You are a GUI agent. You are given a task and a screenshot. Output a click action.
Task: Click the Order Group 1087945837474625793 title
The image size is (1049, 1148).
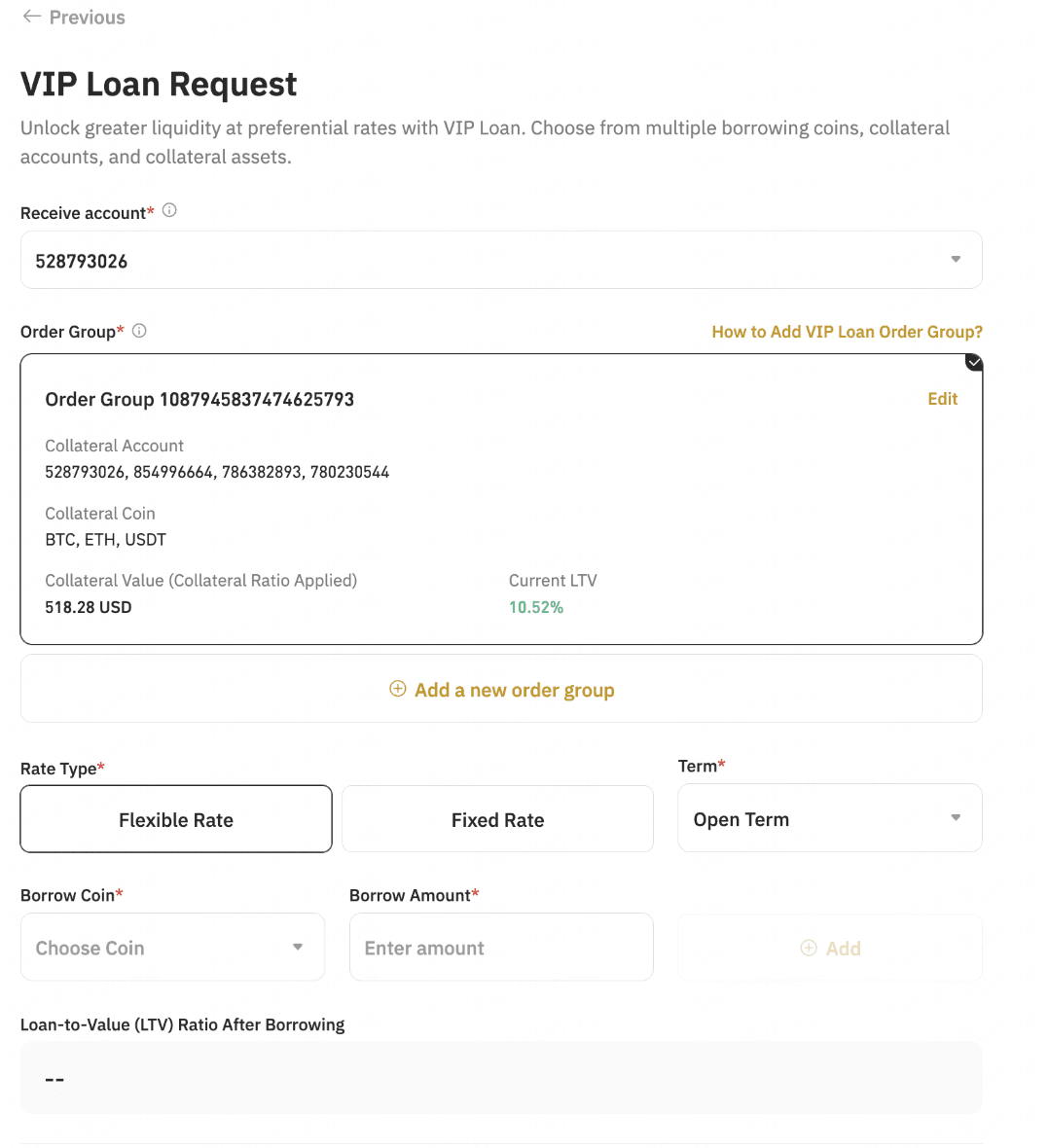(x=199, y=399)
